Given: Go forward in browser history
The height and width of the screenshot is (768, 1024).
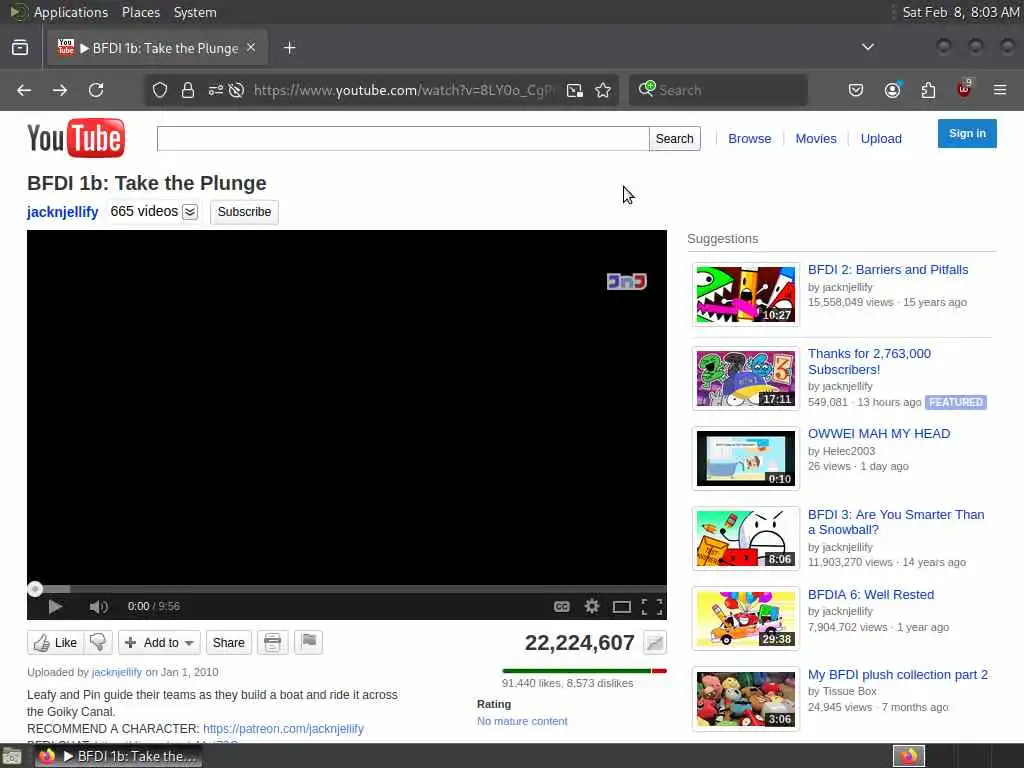Looking at the screenshot, I should tap(60, 90).
